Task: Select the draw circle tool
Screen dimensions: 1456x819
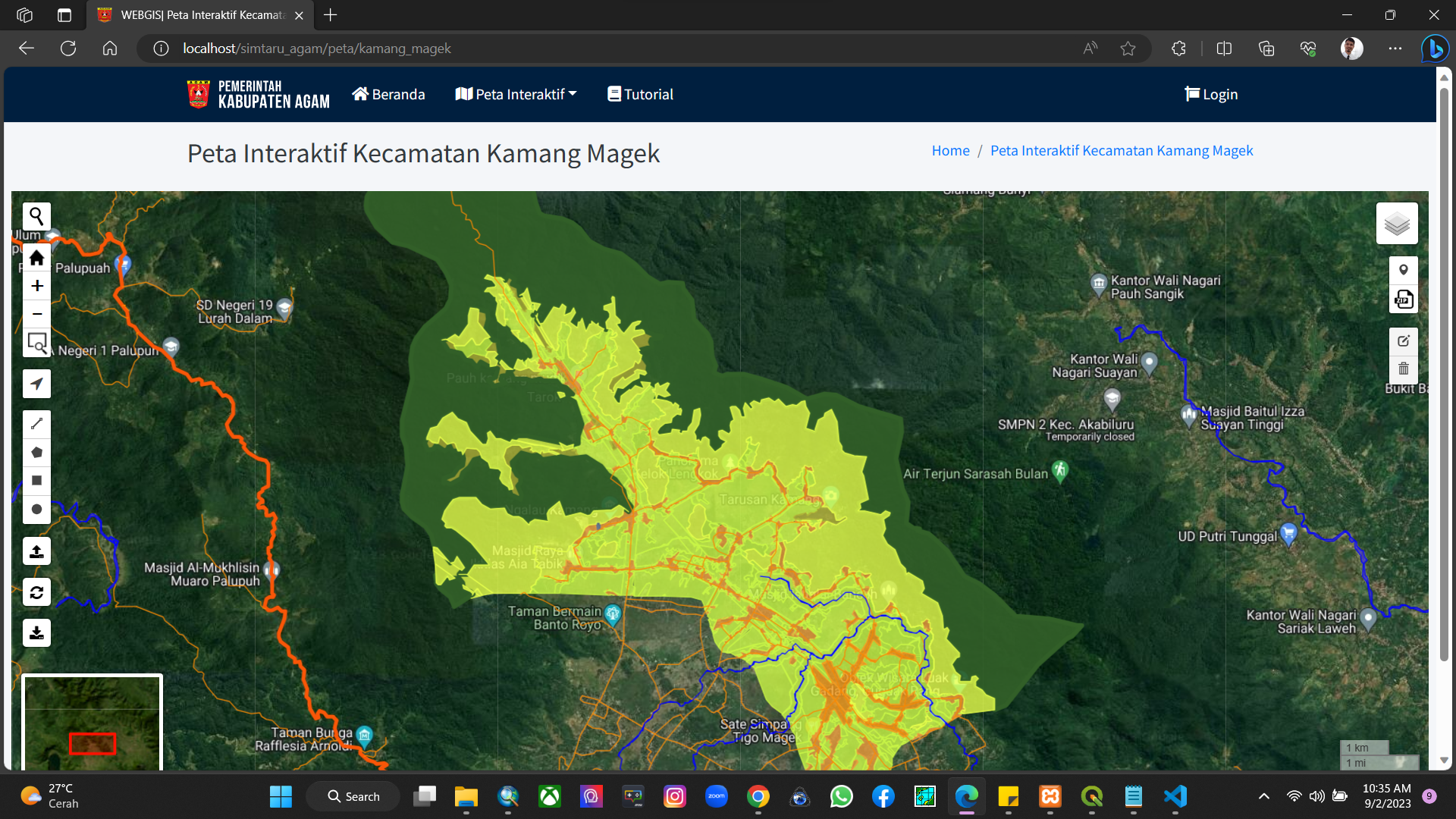Action: tap(36, 510)
